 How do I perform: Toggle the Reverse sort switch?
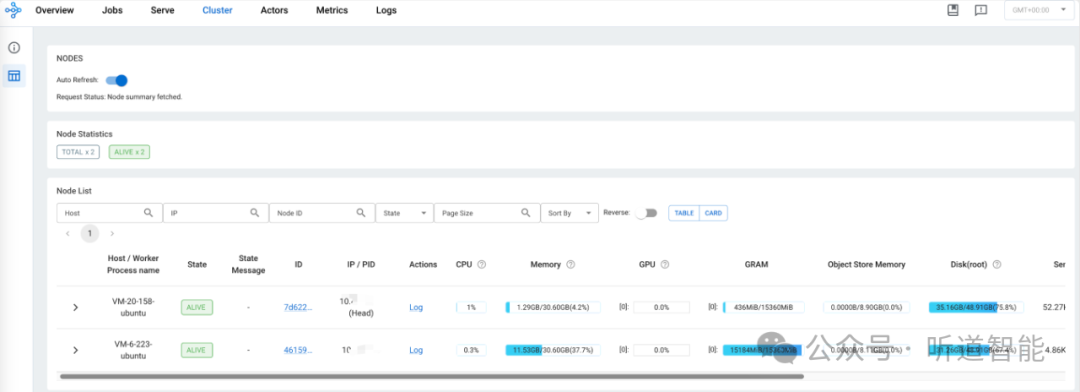[646, 213]
